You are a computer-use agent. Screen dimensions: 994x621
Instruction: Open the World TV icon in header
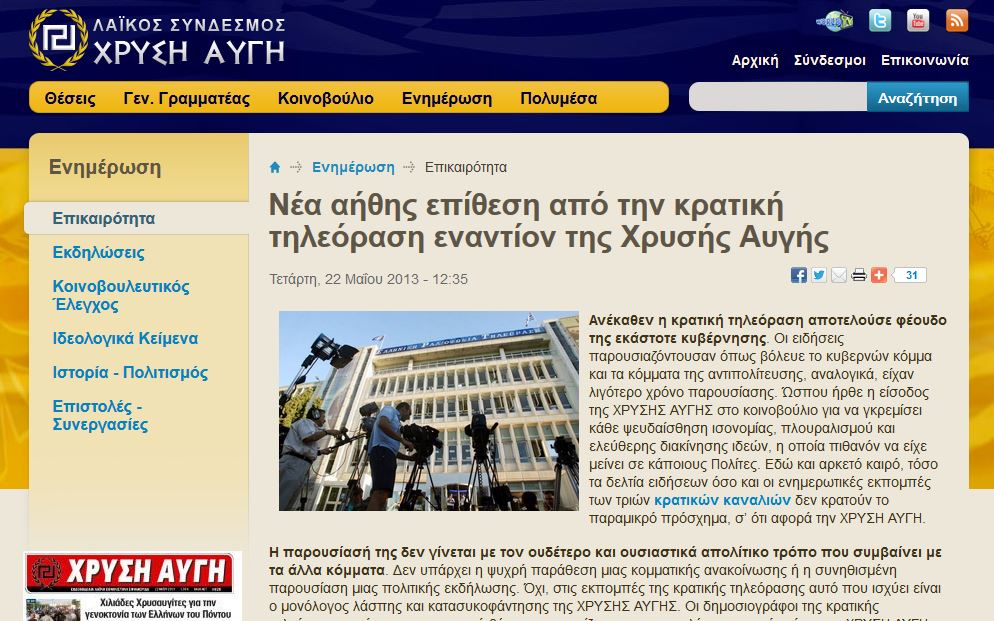(x=835, y=20)
